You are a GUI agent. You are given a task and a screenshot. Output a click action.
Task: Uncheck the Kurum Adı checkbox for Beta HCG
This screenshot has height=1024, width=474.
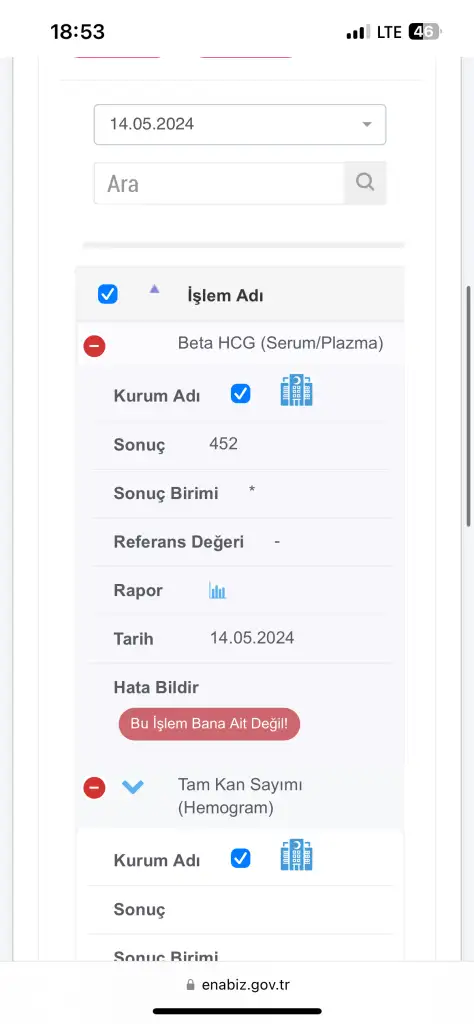(240, 393)
